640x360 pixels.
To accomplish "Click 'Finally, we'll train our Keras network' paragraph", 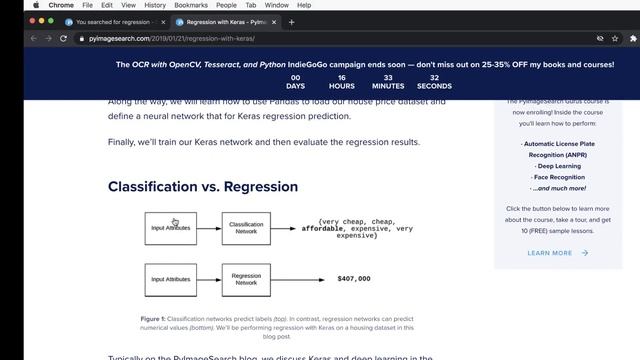I will [x=264, y=142].
